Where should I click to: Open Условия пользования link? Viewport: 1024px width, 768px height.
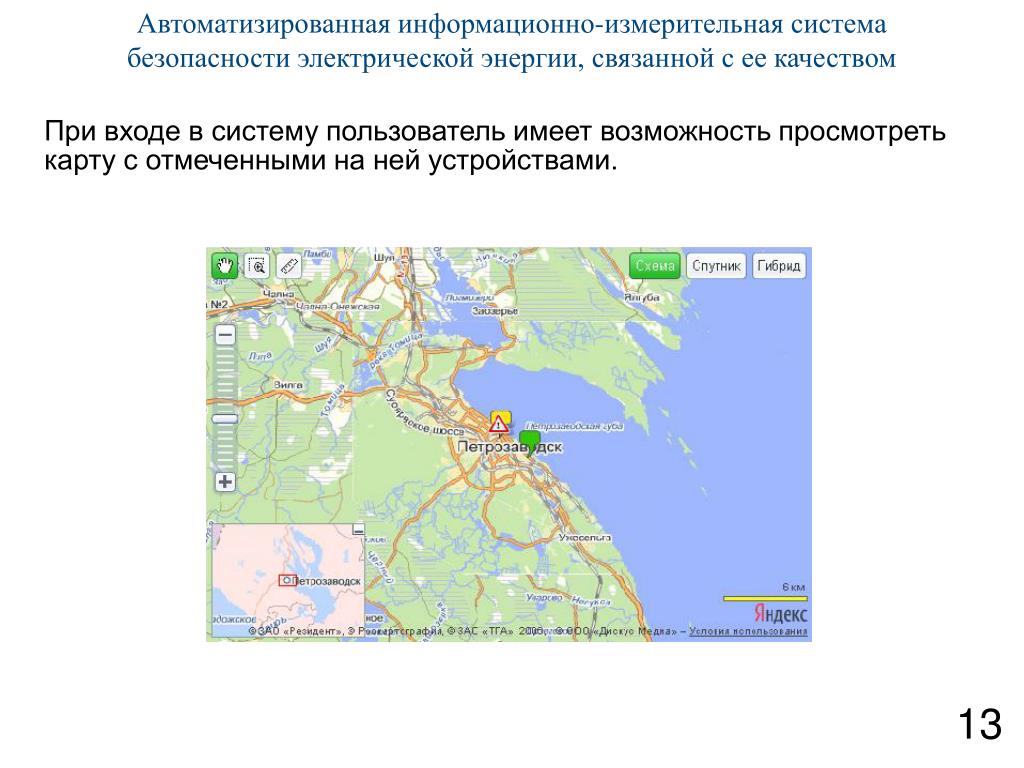tap(748, 632)
